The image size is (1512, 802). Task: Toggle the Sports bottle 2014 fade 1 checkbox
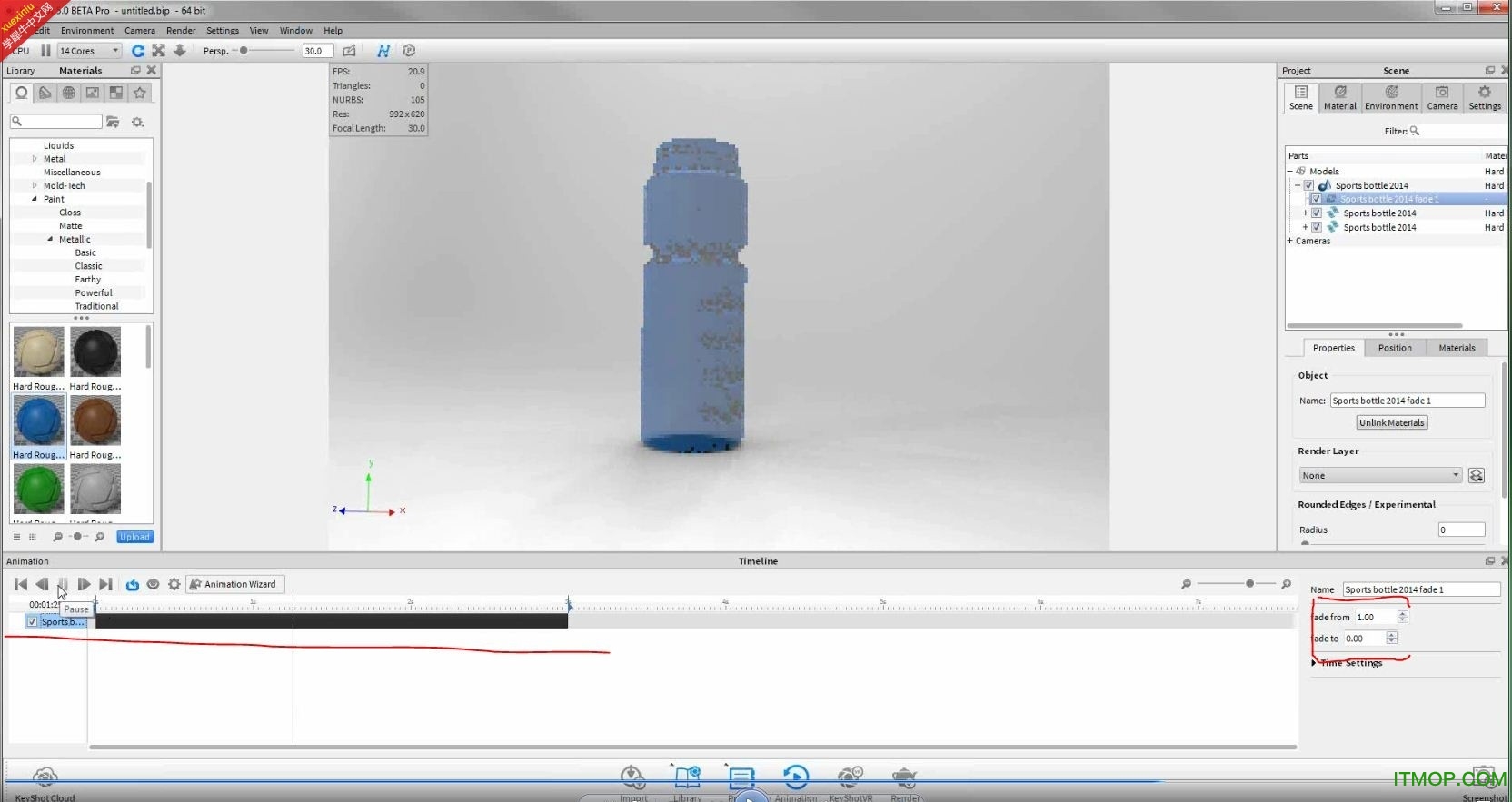pos(1316,199)
